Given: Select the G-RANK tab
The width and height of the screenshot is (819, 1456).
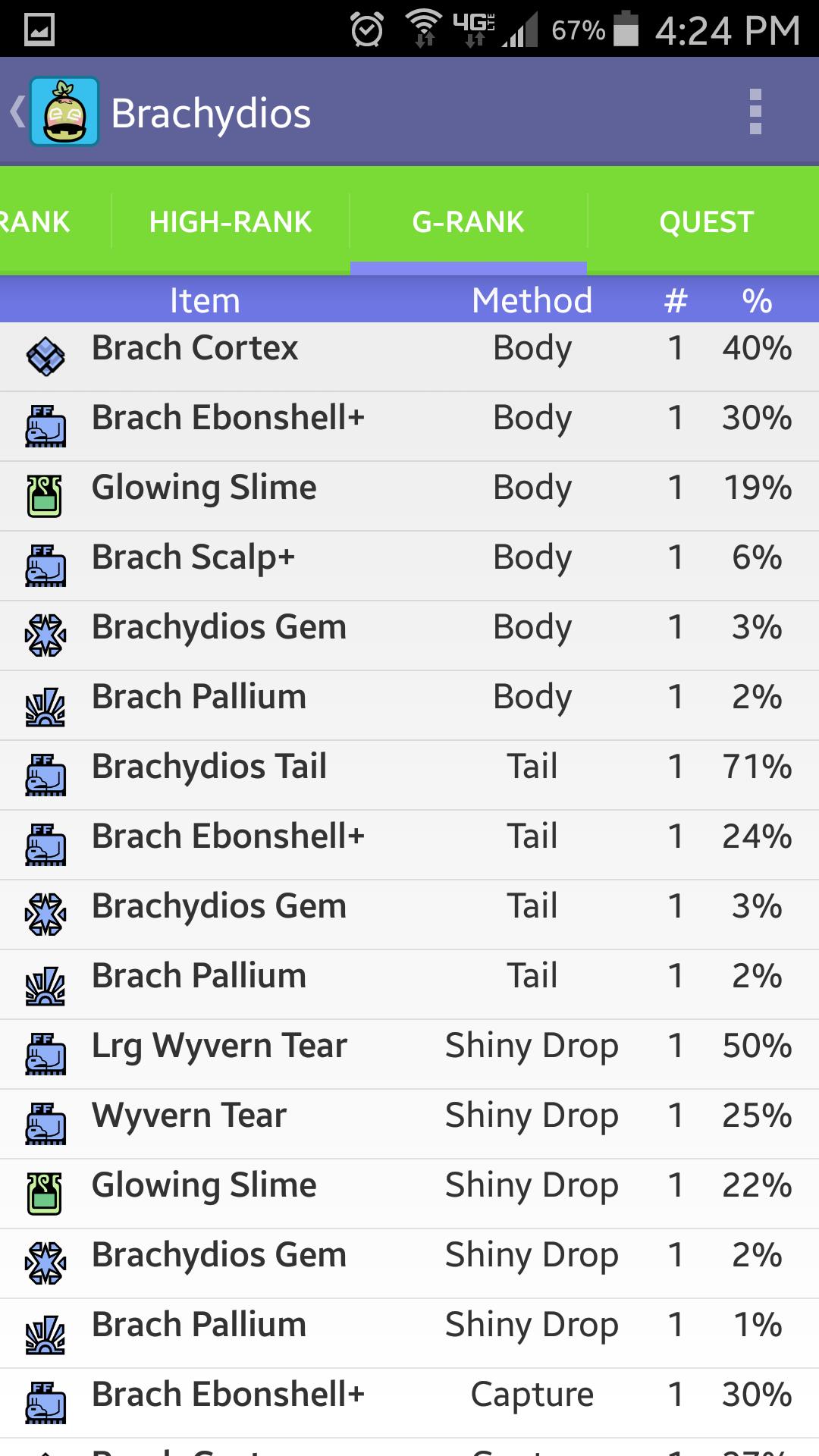Looking at the screenshot, I should 468,221.
